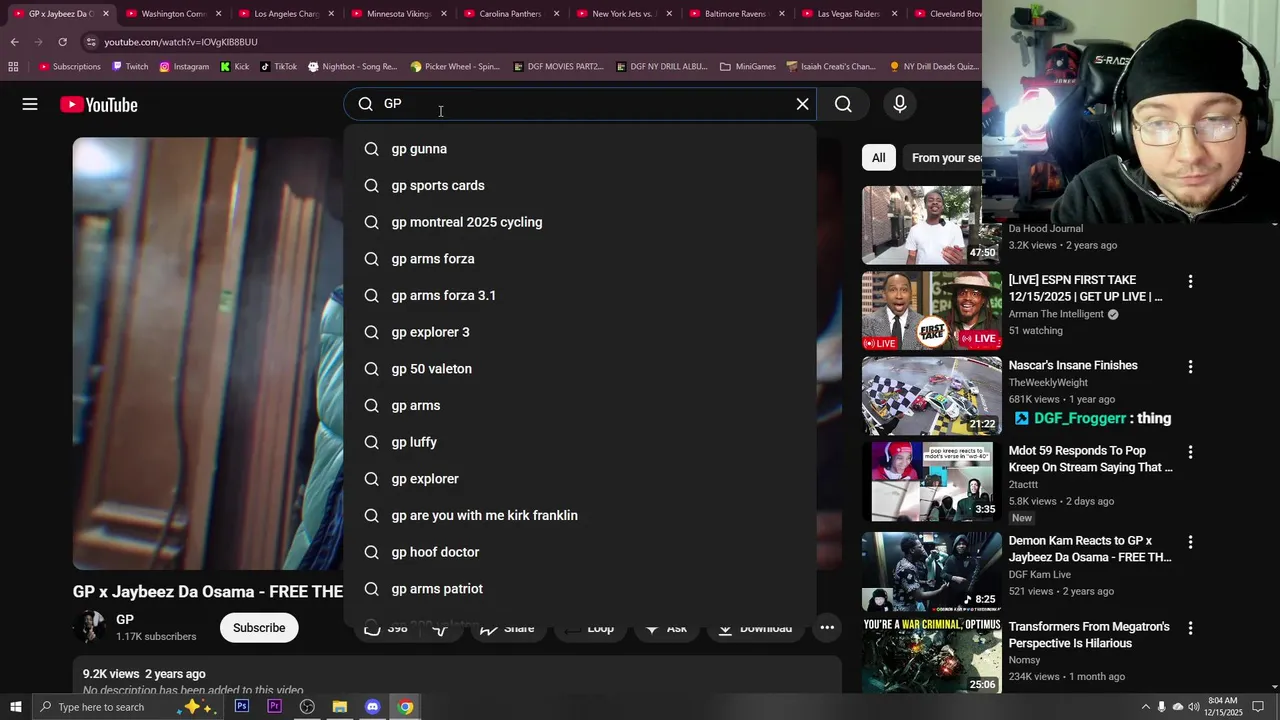Open 'Arman The Intelligent' channel link
1280x720 pixels.
click(x=1056, y=314)
